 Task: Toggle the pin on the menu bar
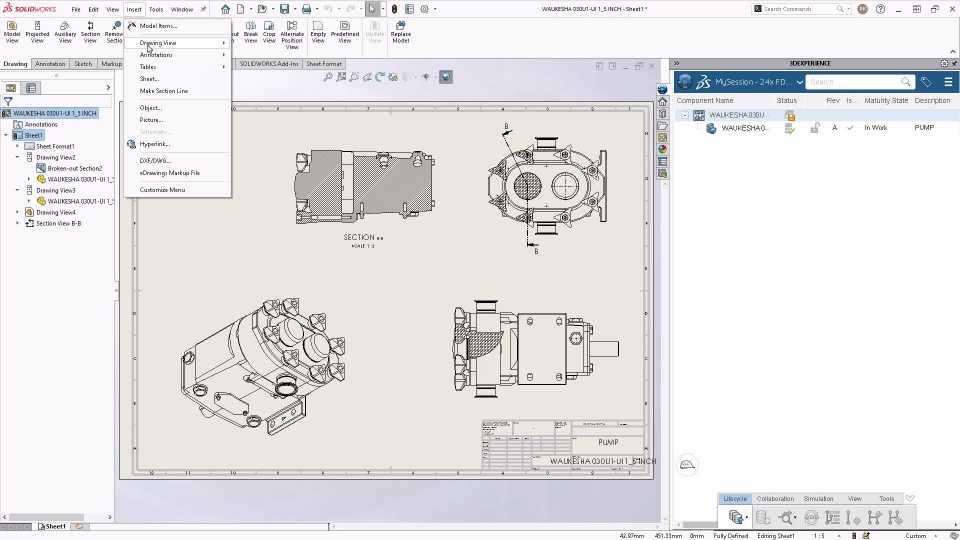[203, 9]
